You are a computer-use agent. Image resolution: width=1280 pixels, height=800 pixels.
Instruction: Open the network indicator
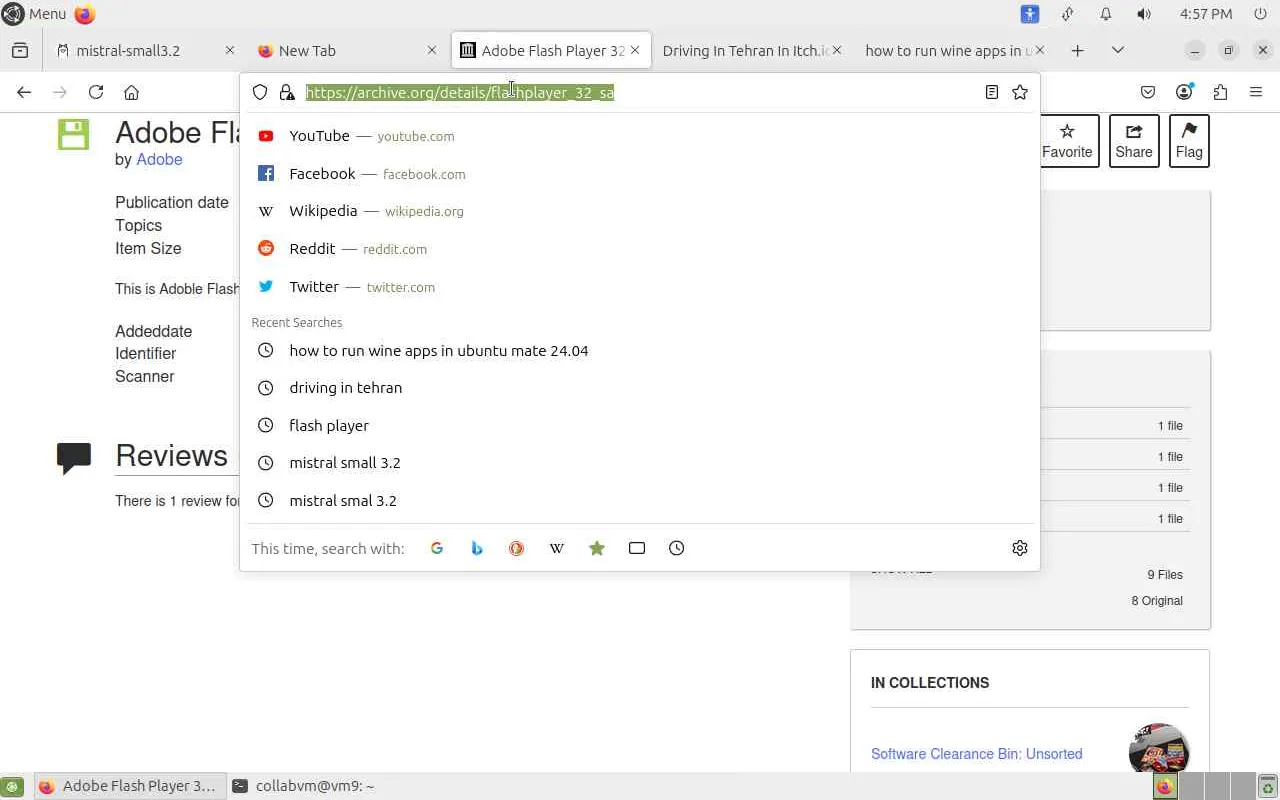click(1068, 14)
